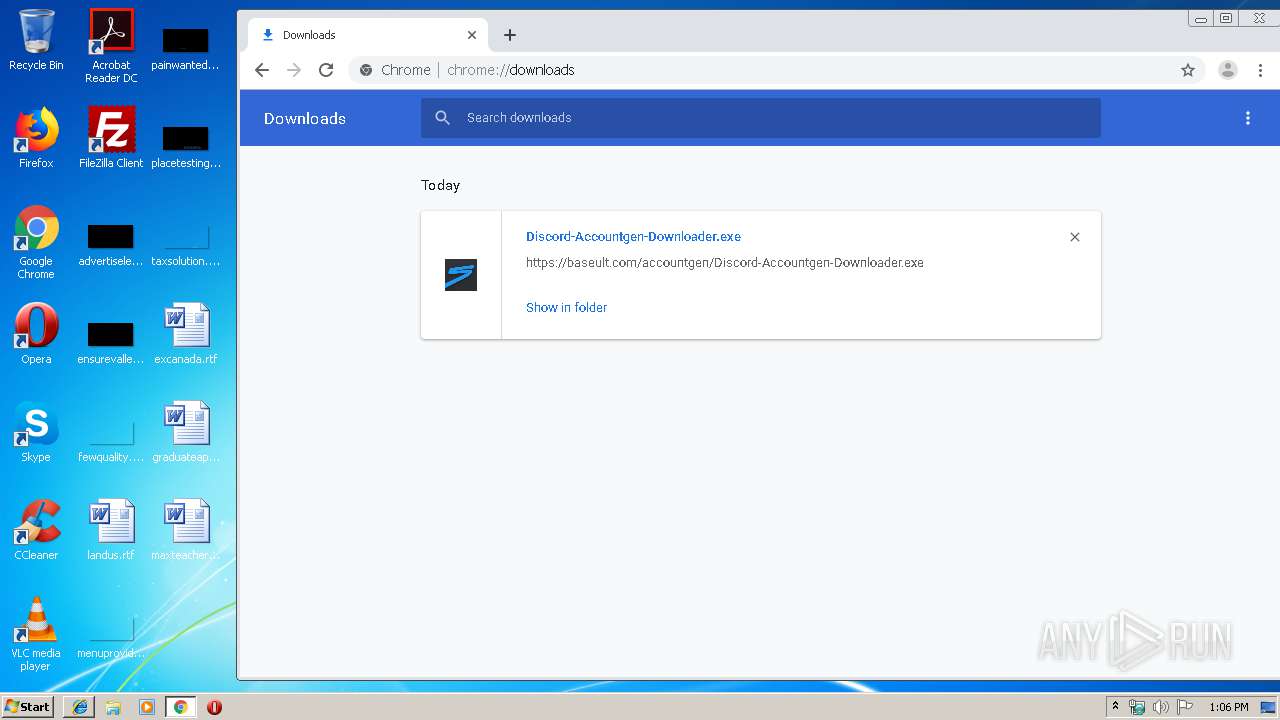Image resolution: width=1280 pixels, height=720 pixels.
Task: Select the FileZilla Client desktop shortcut
Action: click(x=111, y=138)
